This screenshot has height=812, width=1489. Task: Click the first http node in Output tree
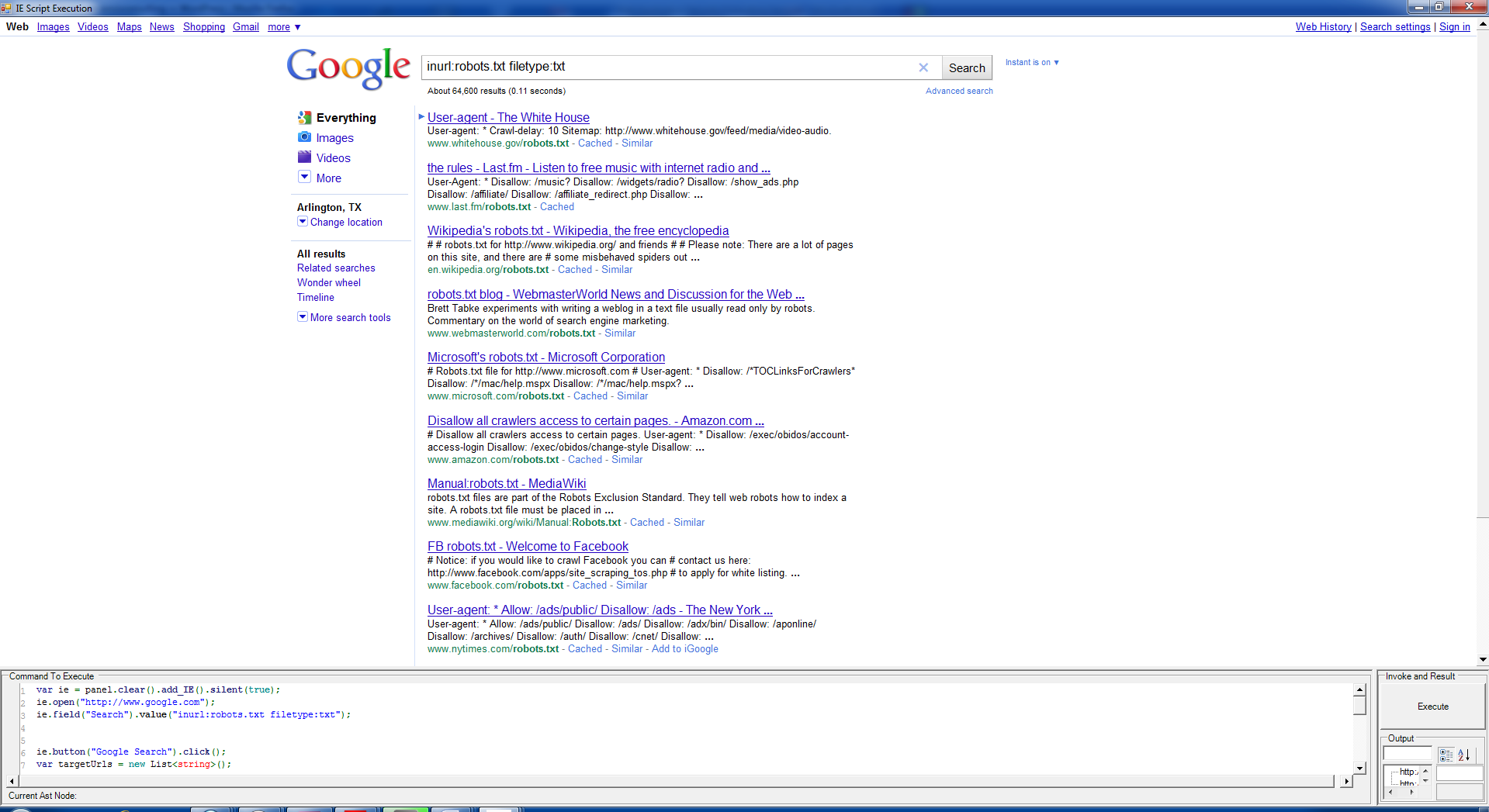1408,772
